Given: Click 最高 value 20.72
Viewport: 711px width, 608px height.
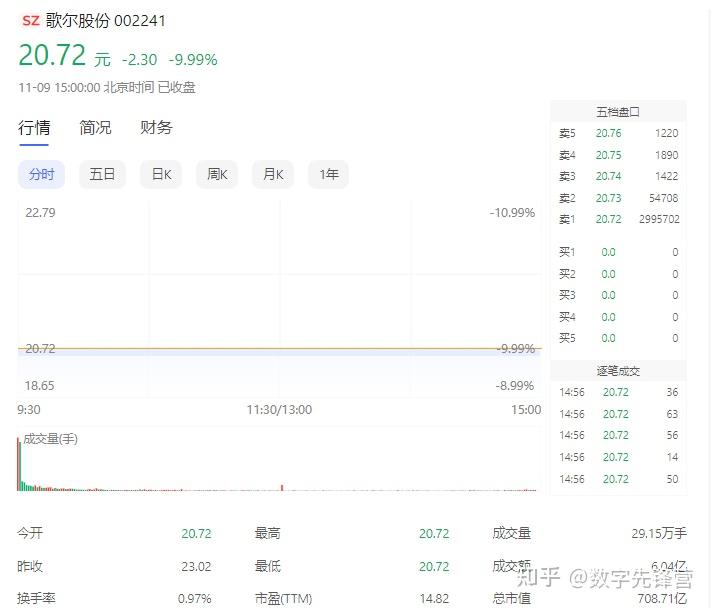Looking at the screenshot, I should tap(434, 534).
